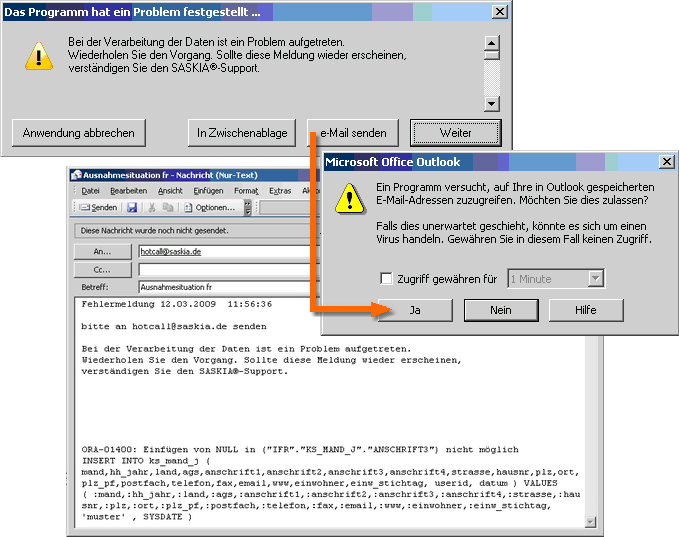Open the Einfügen menu
The image size is (679, 537).
point(208,190)
